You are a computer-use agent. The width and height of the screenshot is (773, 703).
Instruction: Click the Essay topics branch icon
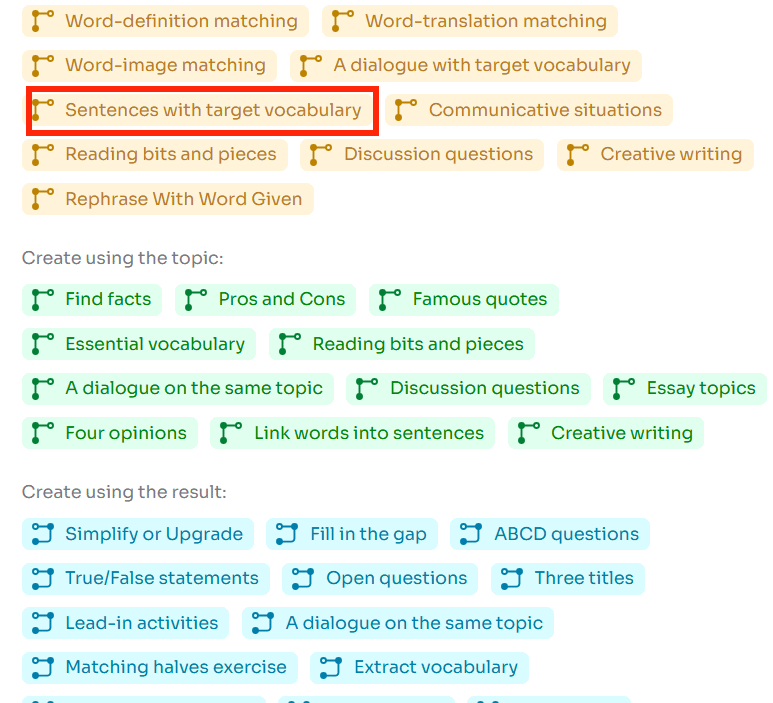tap(624, 388)
